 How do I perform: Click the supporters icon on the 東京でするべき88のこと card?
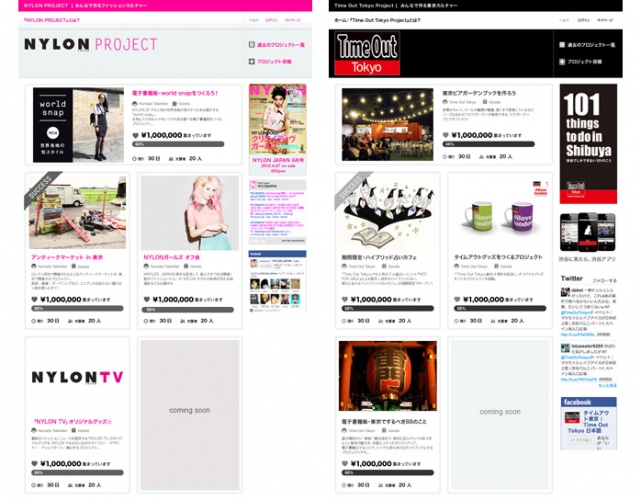[x=381, y=485]
